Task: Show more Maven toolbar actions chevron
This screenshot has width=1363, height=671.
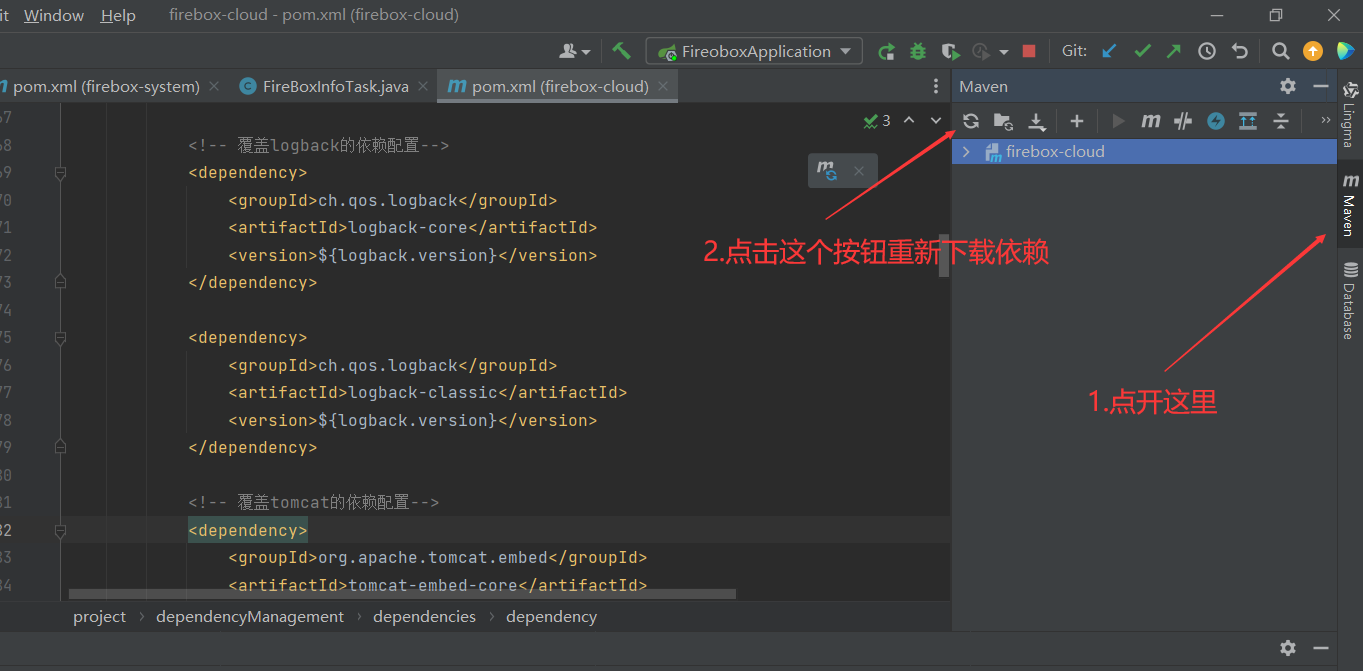Action: point(1326,121)
